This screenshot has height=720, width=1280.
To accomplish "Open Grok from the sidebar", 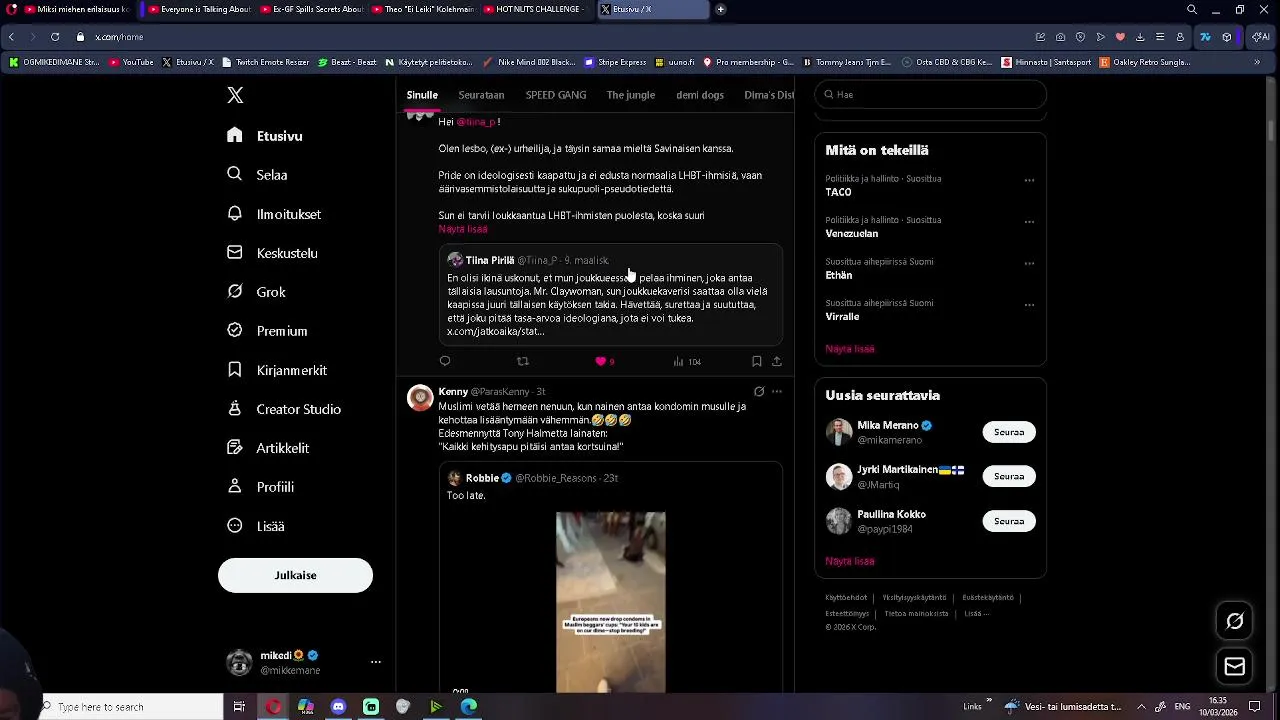I will click(256, 292).
